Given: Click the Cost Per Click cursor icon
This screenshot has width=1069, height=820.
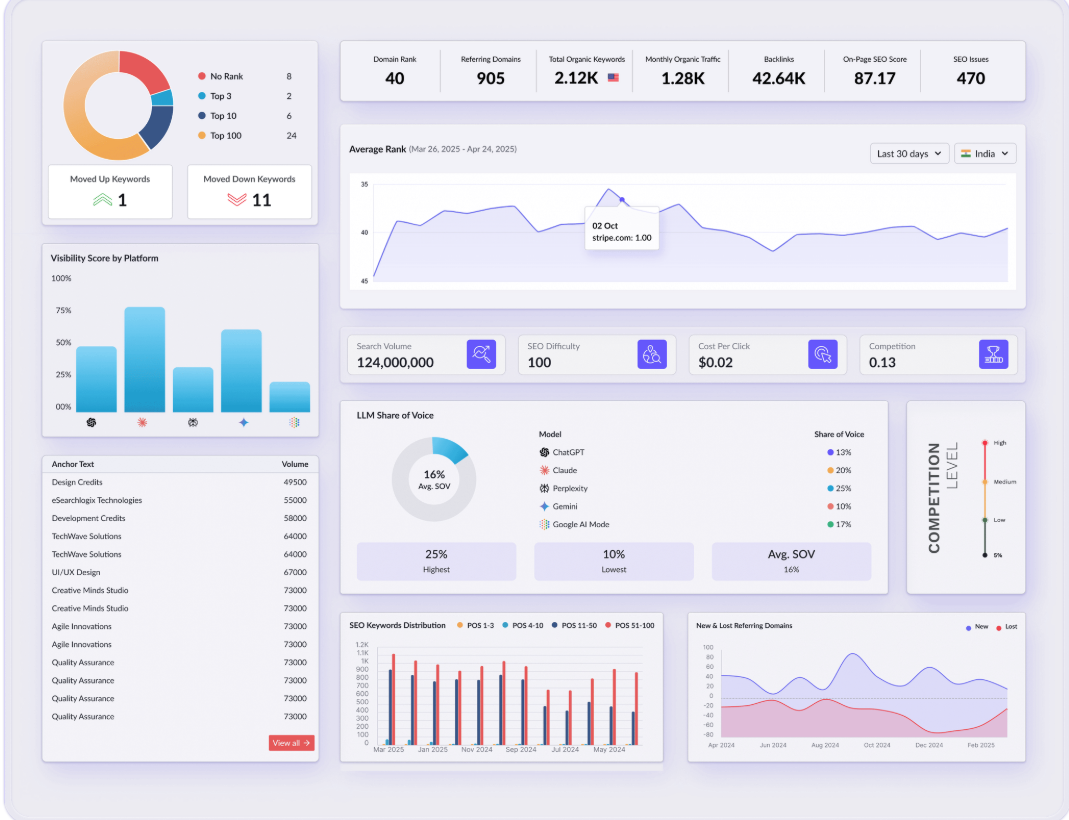Looking at the screenshot, I should (823, 355).
